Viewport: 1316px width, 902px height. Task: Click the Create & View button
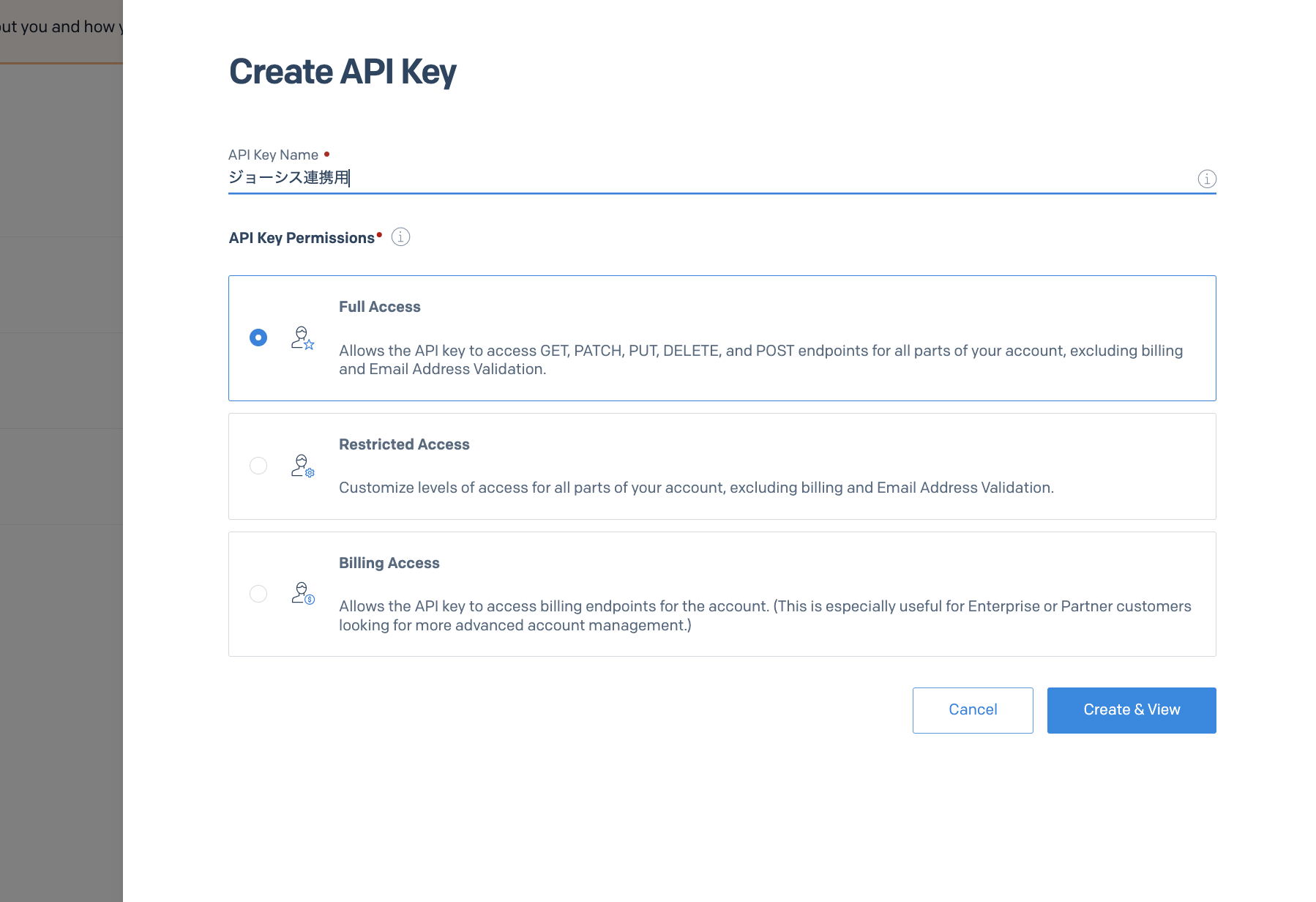click(1131, 710)
